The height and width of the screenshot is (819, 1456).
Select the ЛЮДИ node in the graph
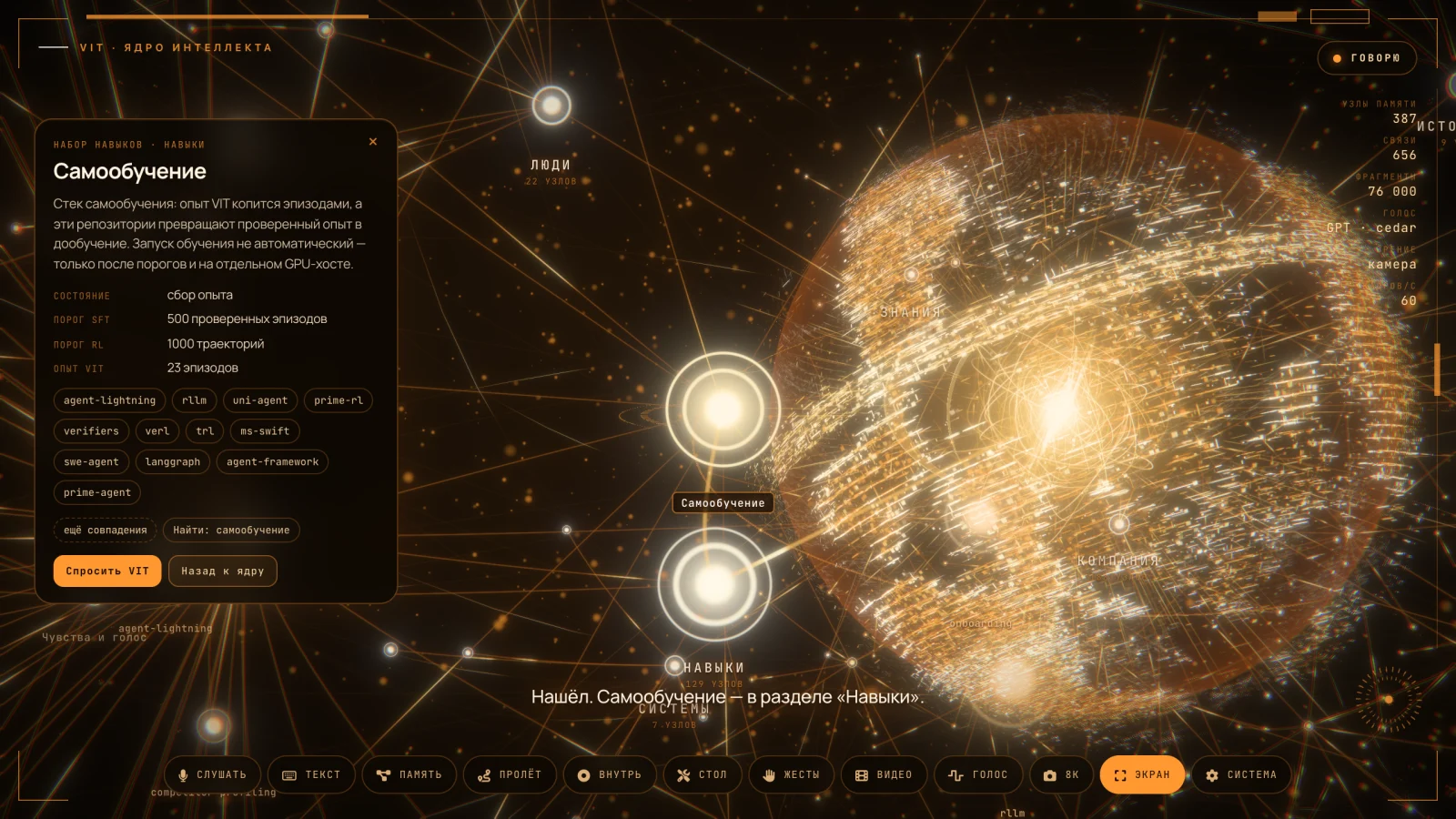(551, 106)
